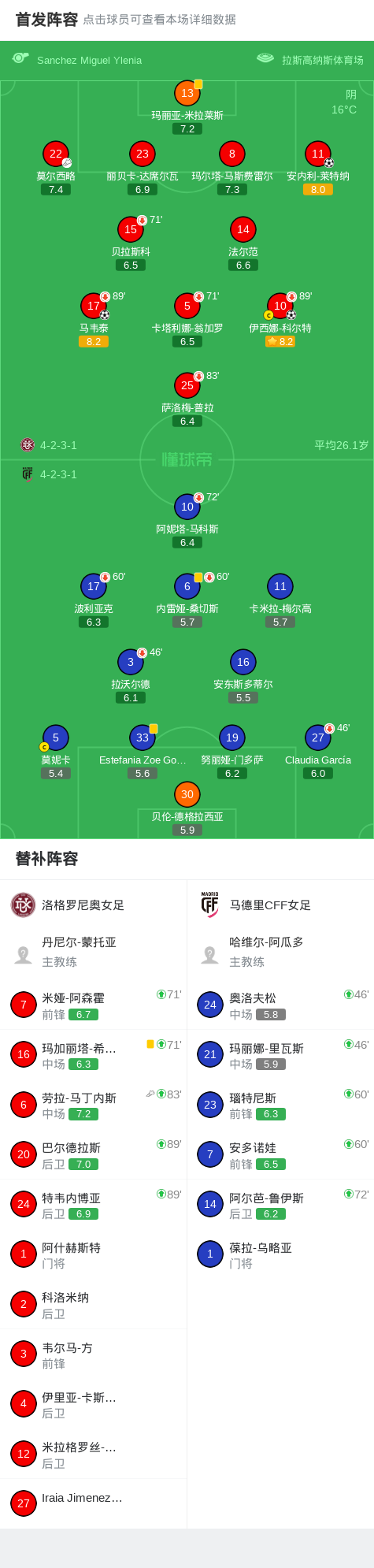The width and height of the screenshot is (374, 1568).
Task: Select blue player 10 阿妮塔-马科斯
Action: tap(187, 507)
